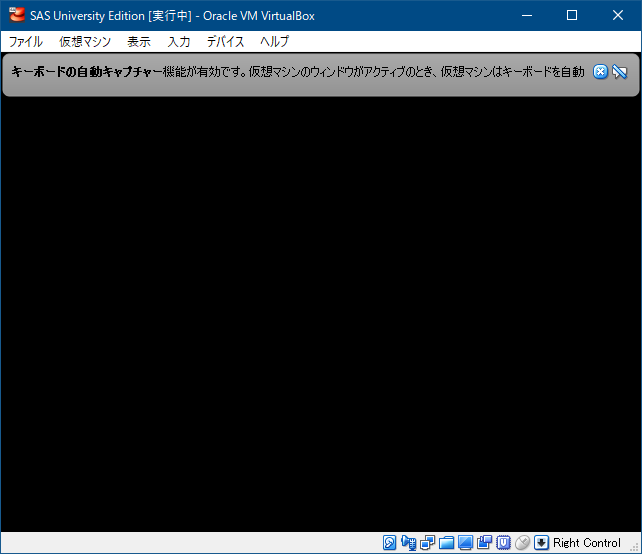The height and width of the screenshot is (554, 642).
Task: Click the hard disk activity icon
Action: tap(389, 543)
